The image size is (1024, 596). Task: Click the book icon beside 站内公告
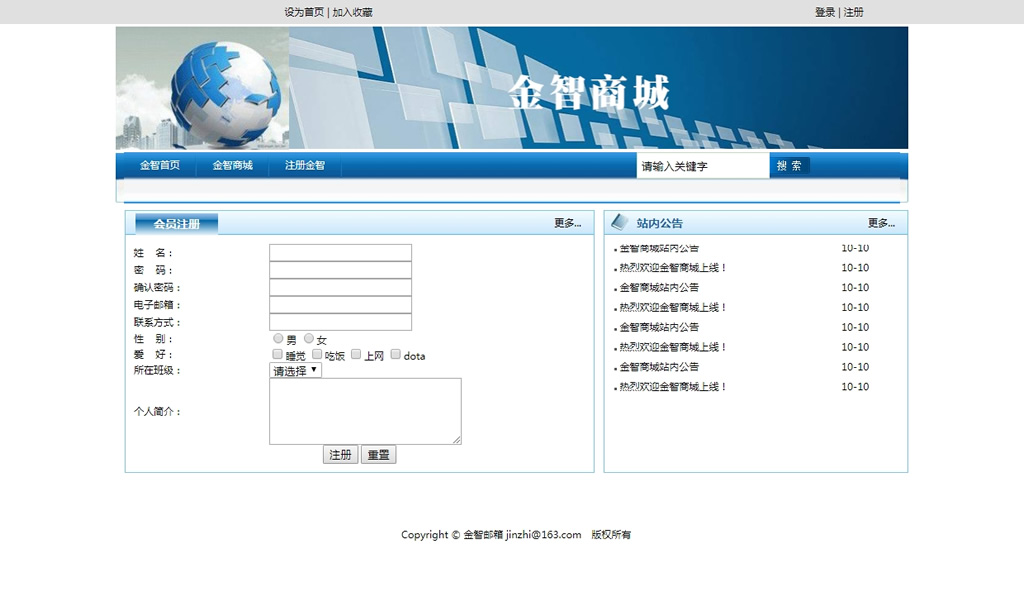pos(619,222)
